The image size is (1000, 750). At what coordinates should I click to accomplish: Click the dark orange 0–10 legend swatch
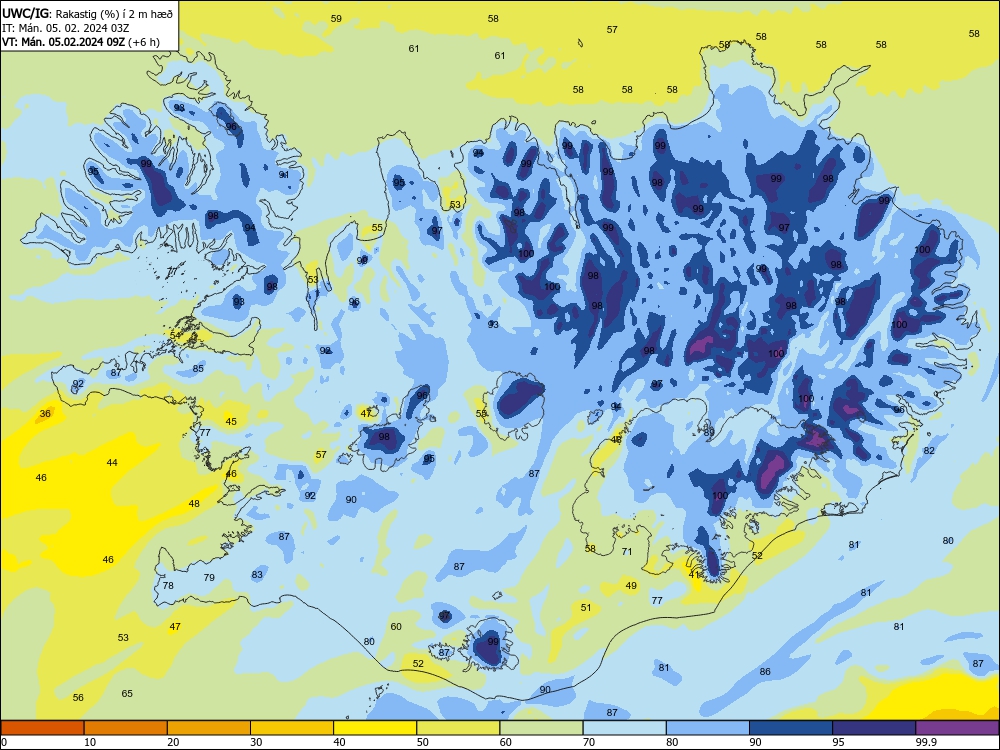(x=42, y=727)
